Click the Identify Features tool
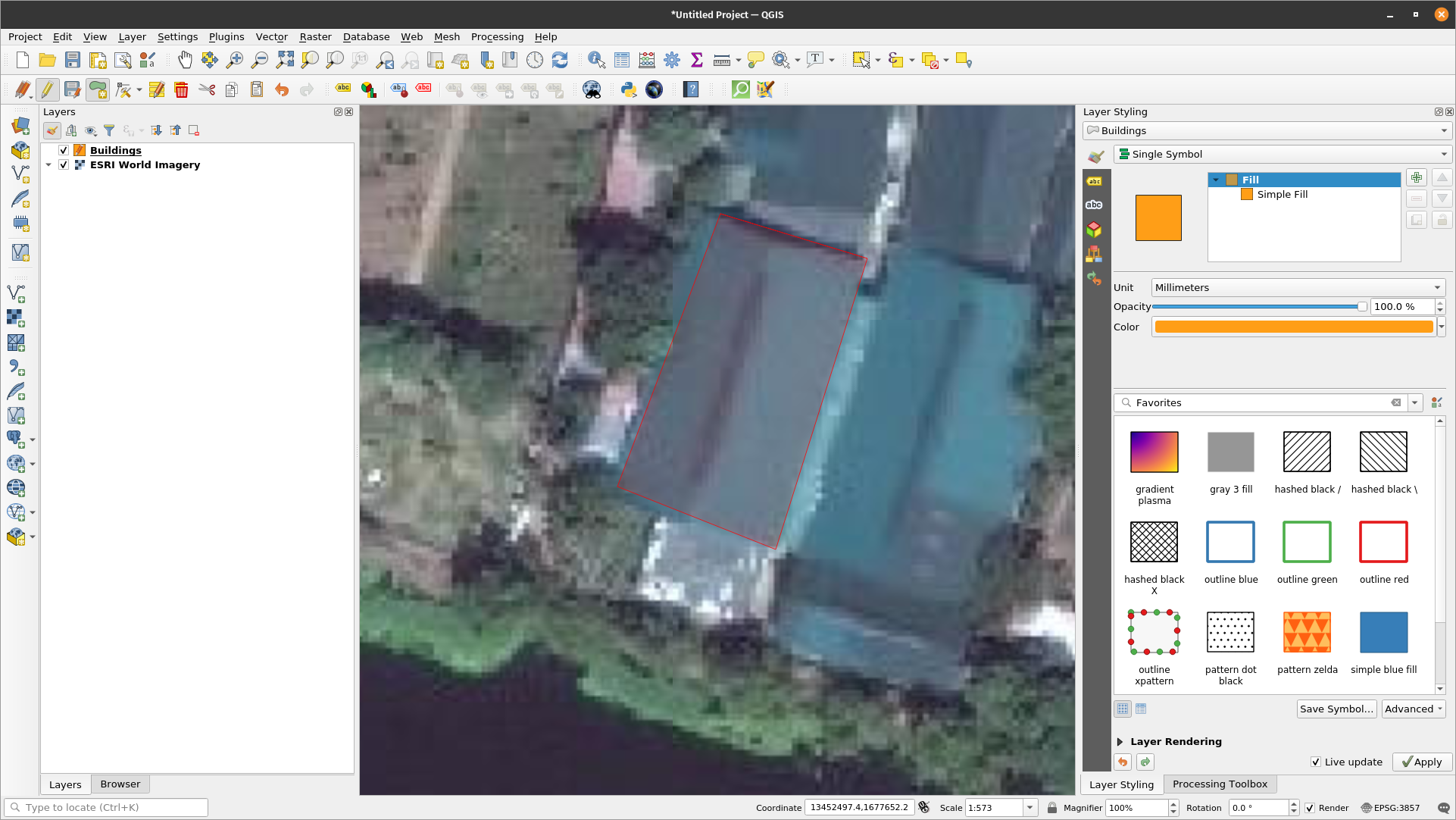Image resolution: width=1456 pixels, height=820 pixels. [596, 60]
